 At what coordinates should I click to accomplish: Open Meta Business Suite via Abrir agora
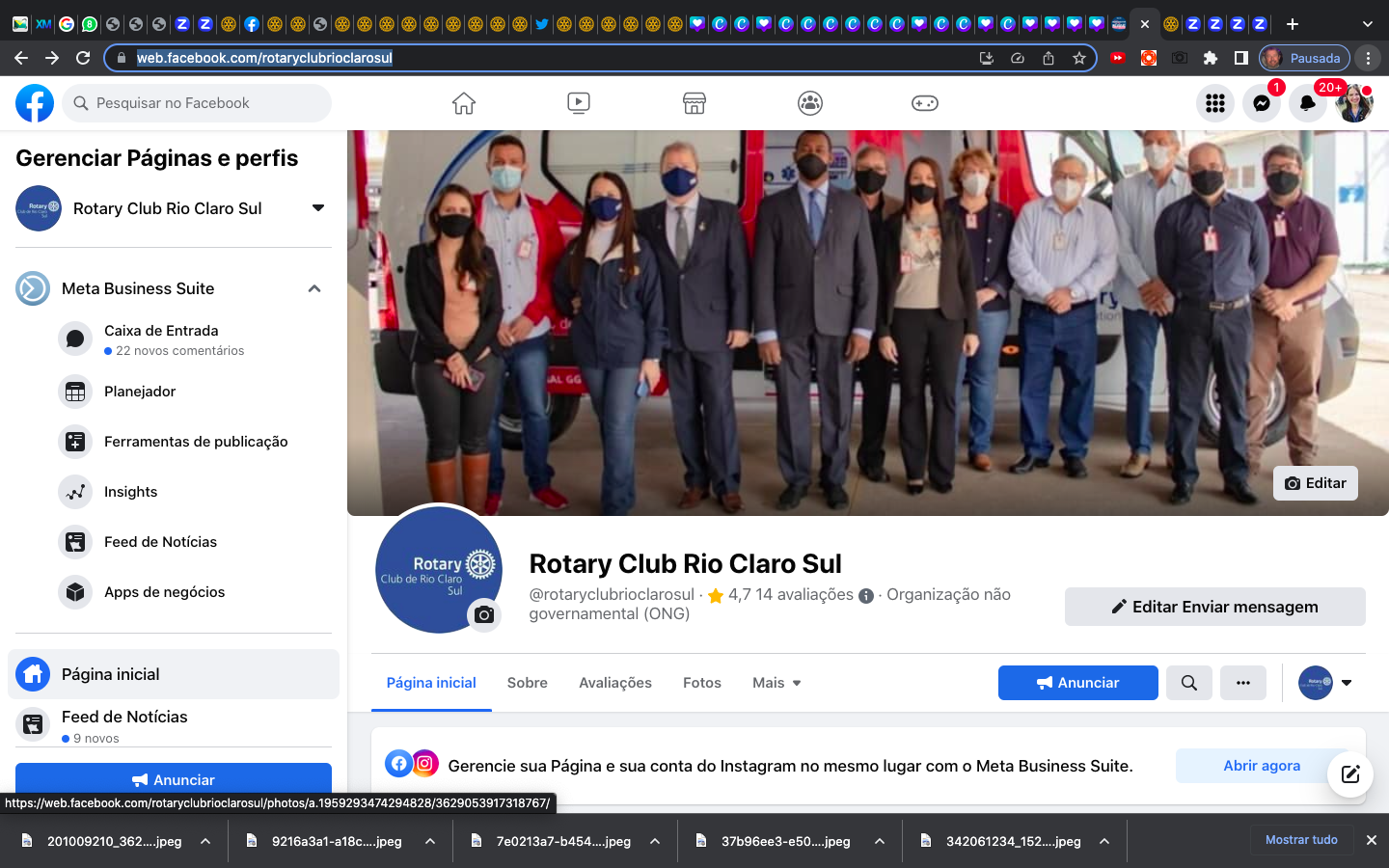click(1262, 765)
